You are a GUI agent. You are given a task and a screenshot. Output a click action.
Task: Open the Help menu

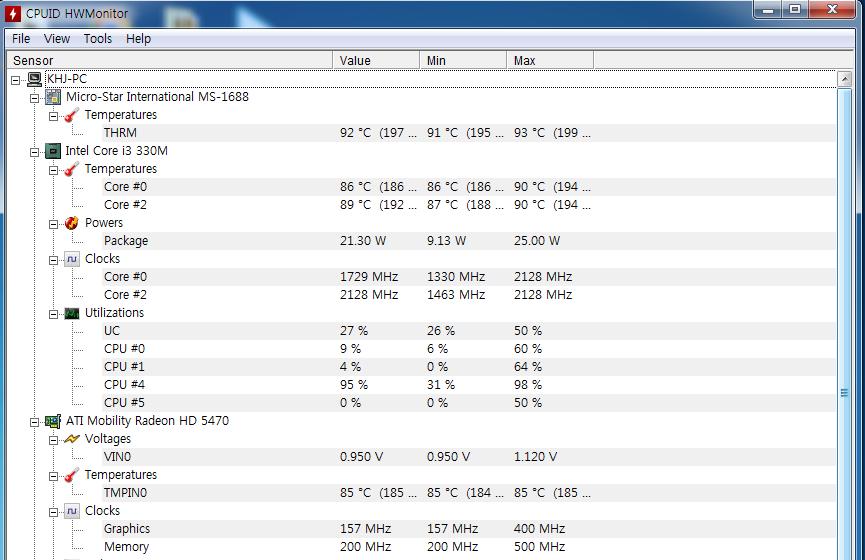click(138, 38)
